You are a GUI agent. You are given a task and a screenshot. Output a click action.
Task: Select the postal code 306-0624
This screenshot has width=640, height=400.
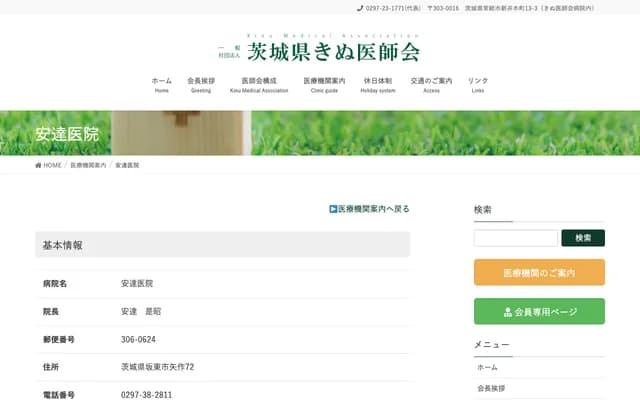tap(138, 339)
